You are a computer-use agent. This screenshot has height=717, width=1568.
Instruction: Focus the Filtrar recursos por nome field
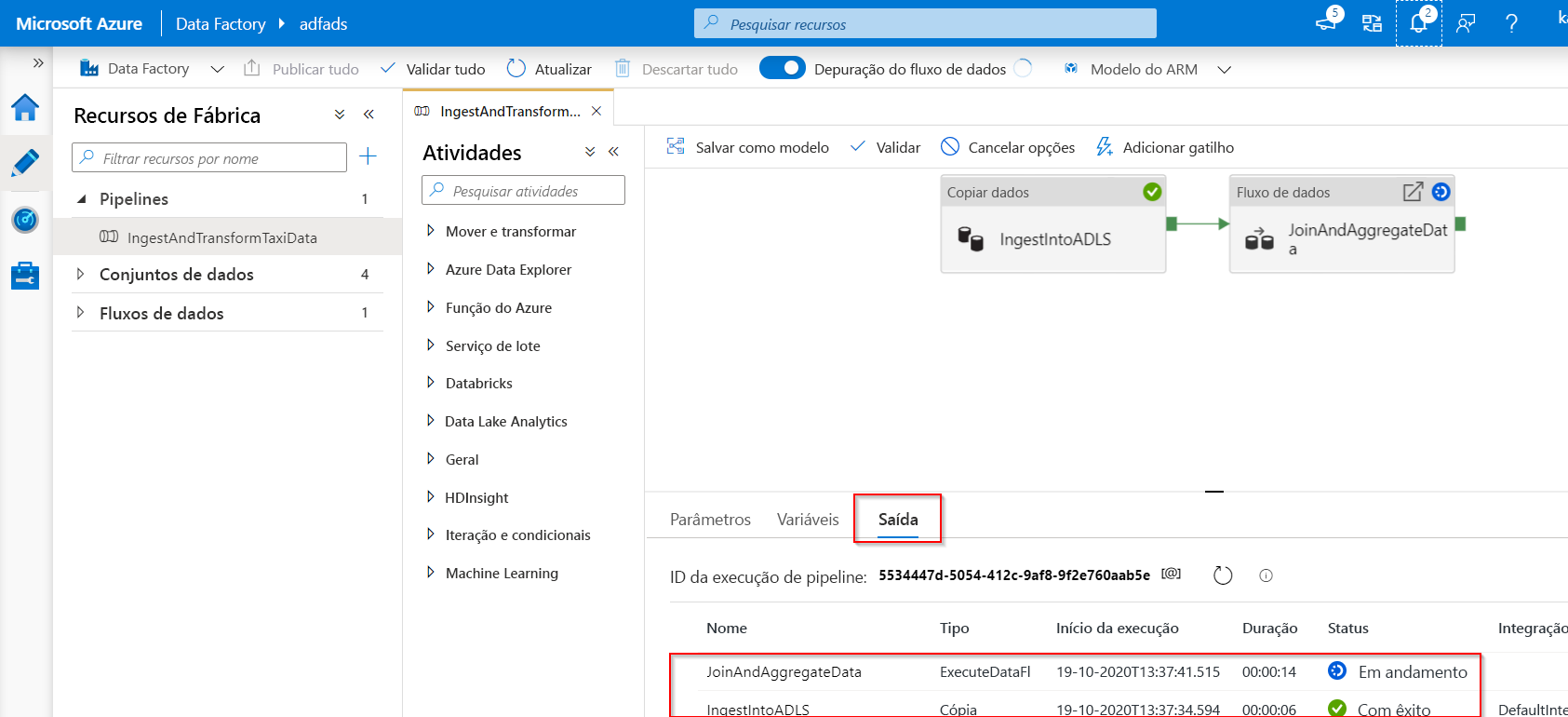tap(209, 157)
